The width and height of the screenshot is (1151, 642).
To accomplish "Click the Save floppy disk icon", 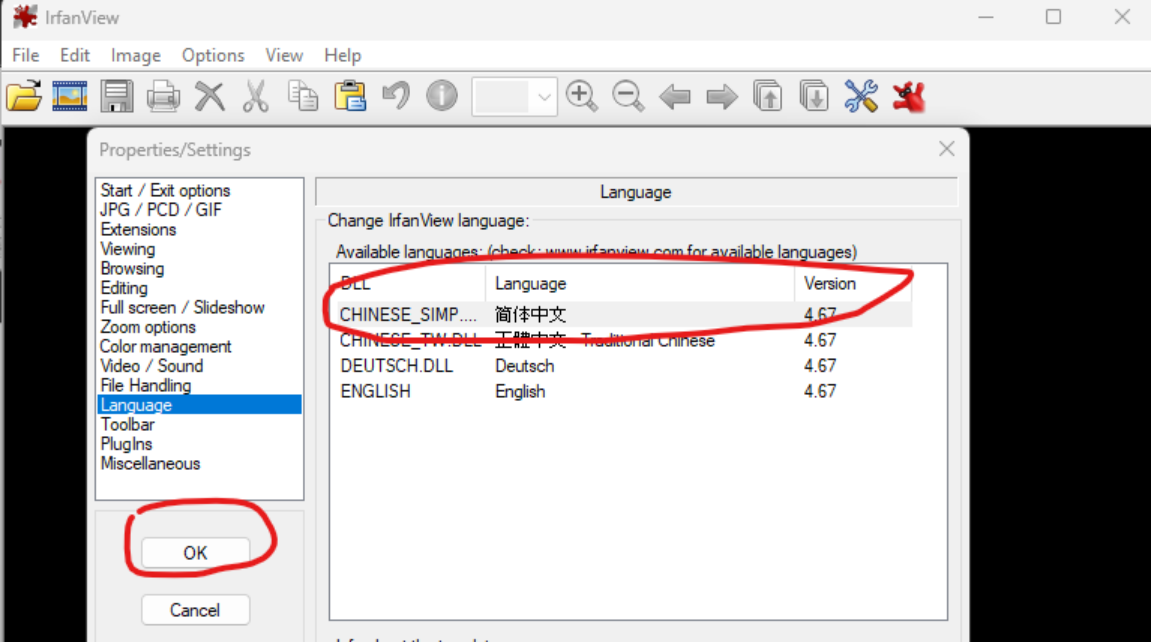I will click(117, 96).
